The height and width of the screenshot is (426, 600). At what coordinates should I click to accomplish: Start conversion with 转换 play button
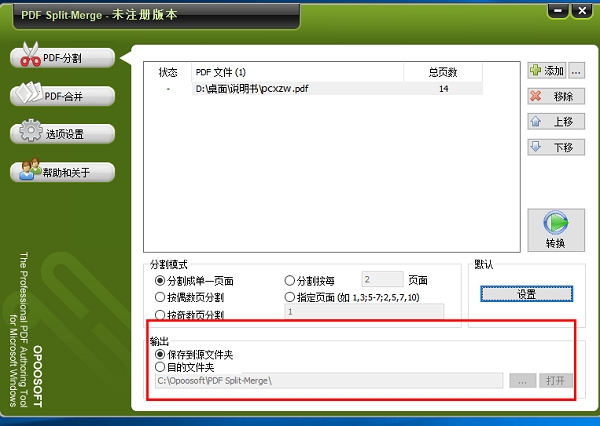tap(556, 230)
